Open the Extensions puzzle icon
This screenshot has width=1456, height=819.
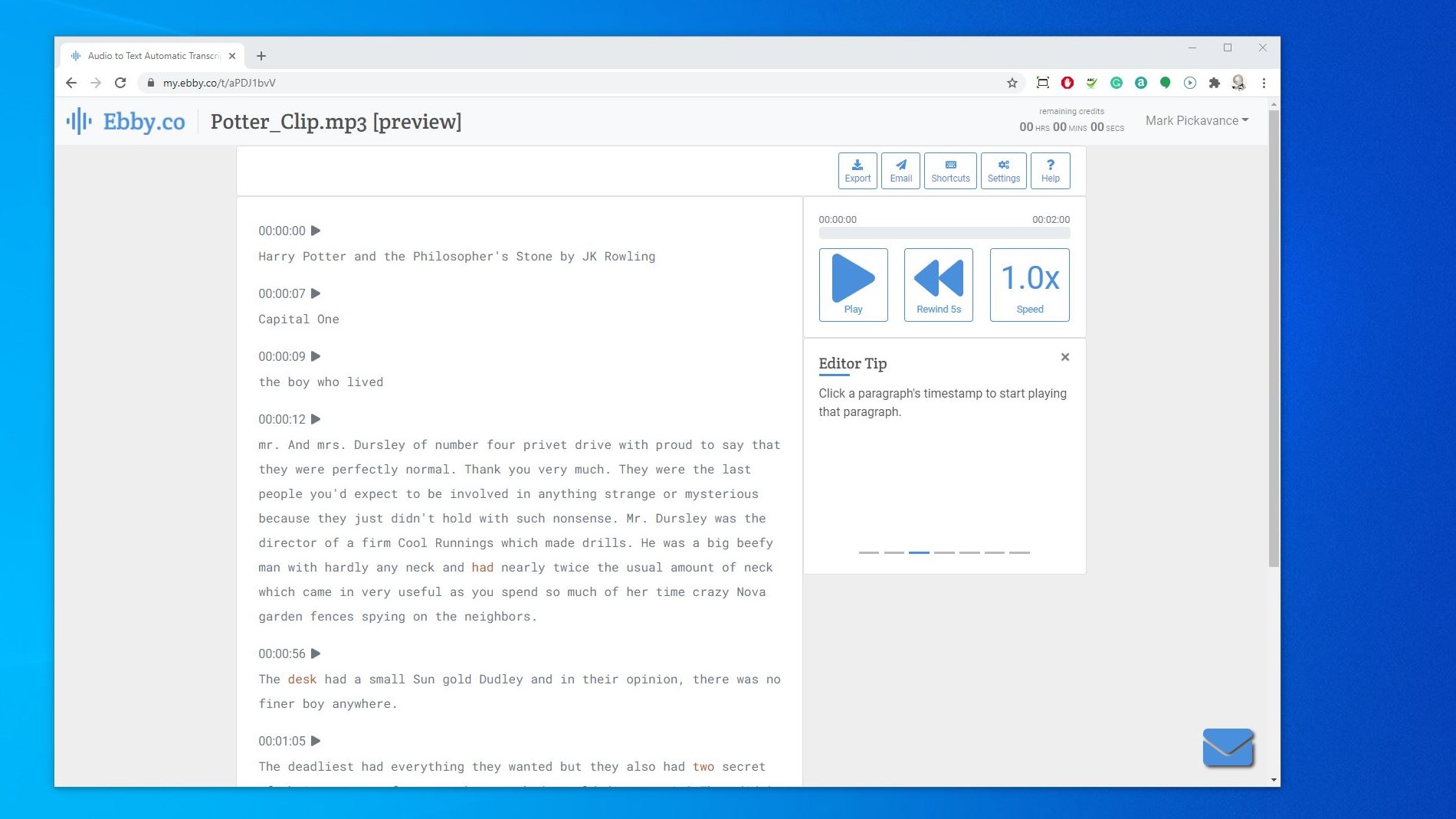pyautogui.click(x=1214, y=83)
